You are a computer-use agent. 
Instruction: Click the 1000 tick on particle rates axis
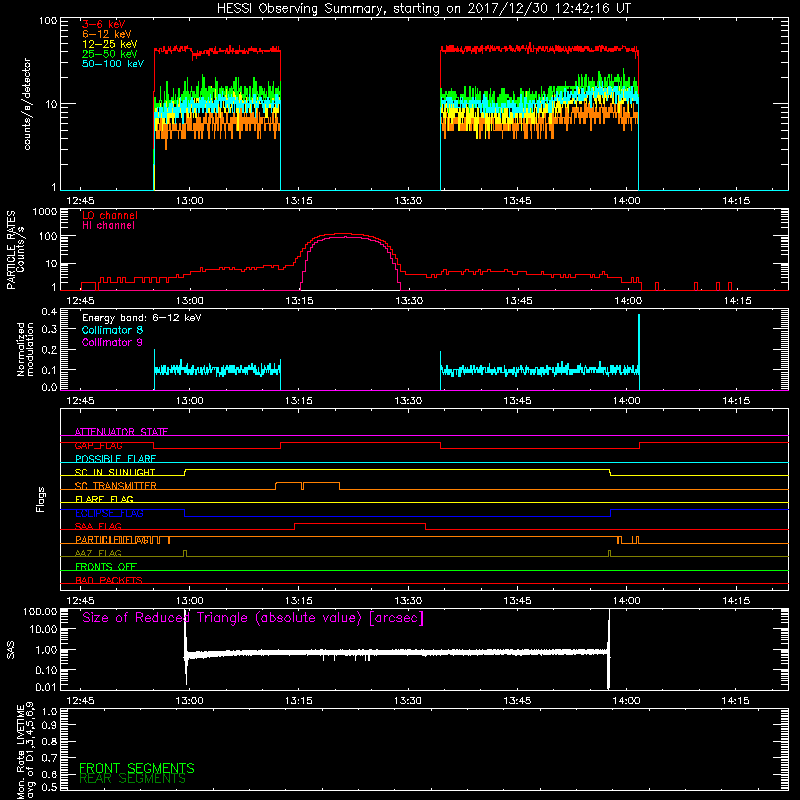click(45, 212)
